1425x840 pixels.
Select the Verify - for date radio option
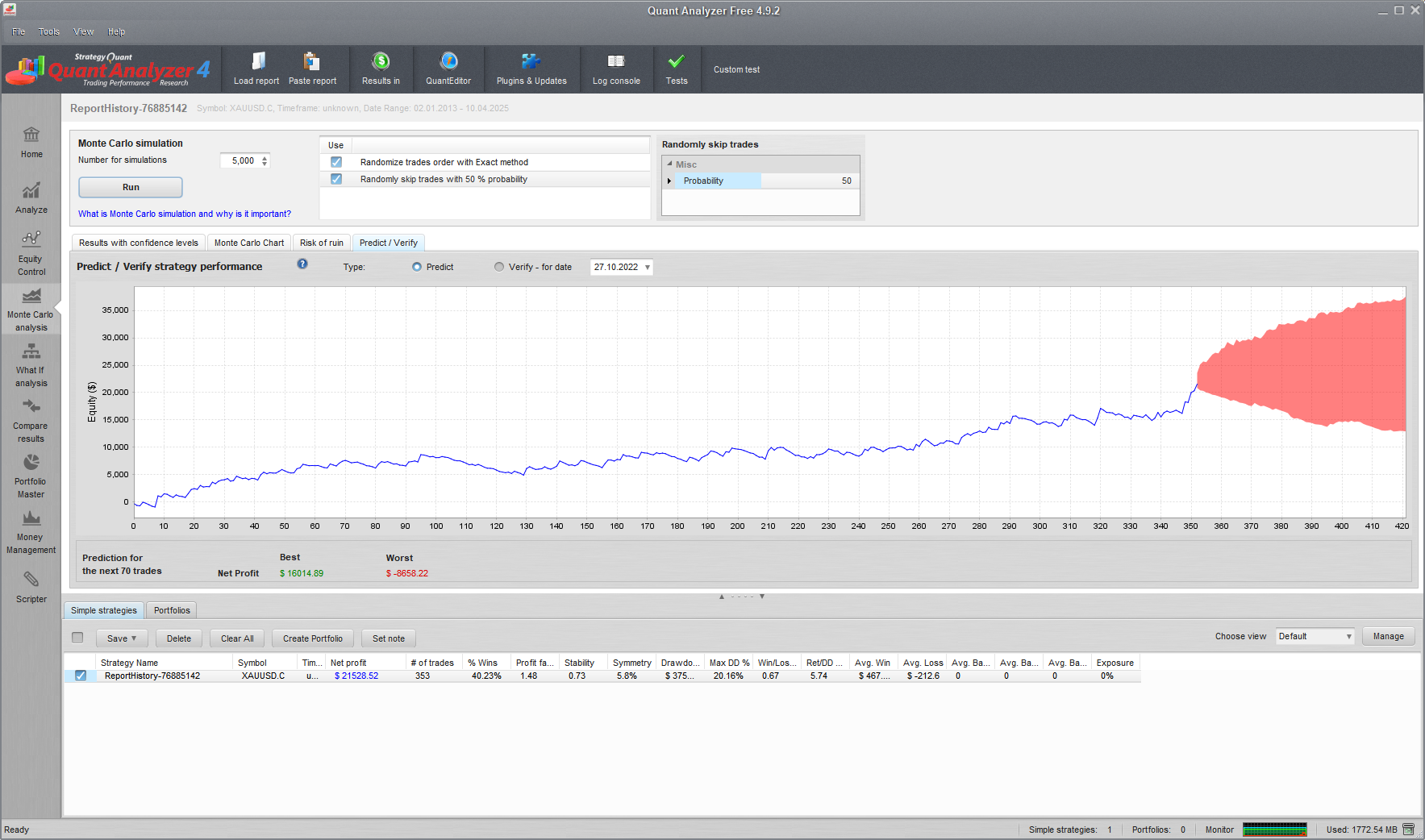click(499, 267)
